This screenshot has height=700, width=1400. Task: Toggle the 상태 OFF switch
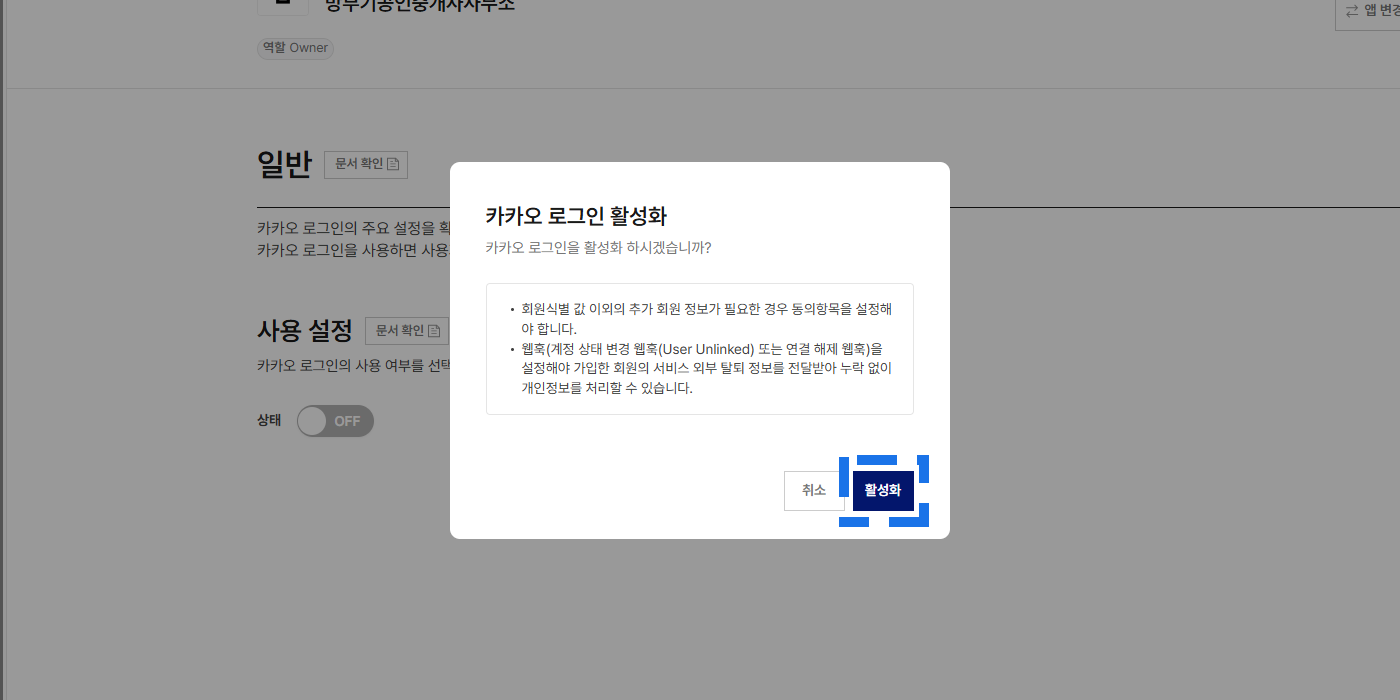coord(335,421)
